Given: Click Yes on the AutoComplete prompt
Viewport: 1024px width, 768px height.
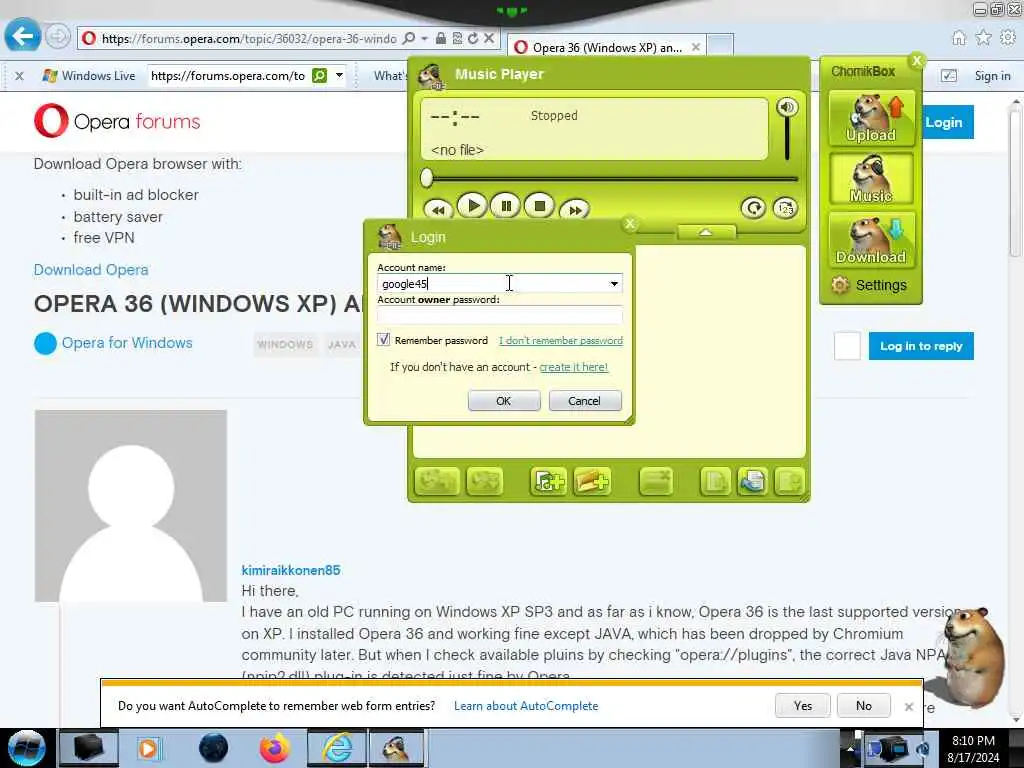Looking at the screenshot, I should click(x=803, y=705).
